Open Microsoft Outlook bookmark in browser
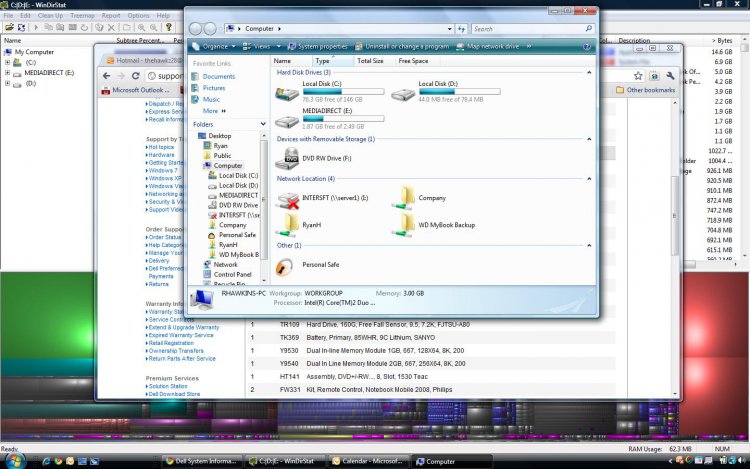This screenshot has width=750, height=469. point(135,90)
